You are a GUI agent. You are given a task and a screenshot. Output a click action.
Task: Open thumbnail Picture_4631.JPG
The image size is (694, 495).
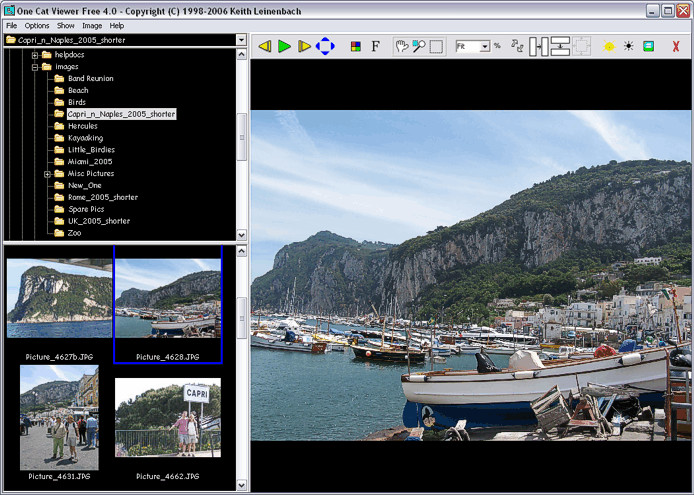tap(59, 418)
